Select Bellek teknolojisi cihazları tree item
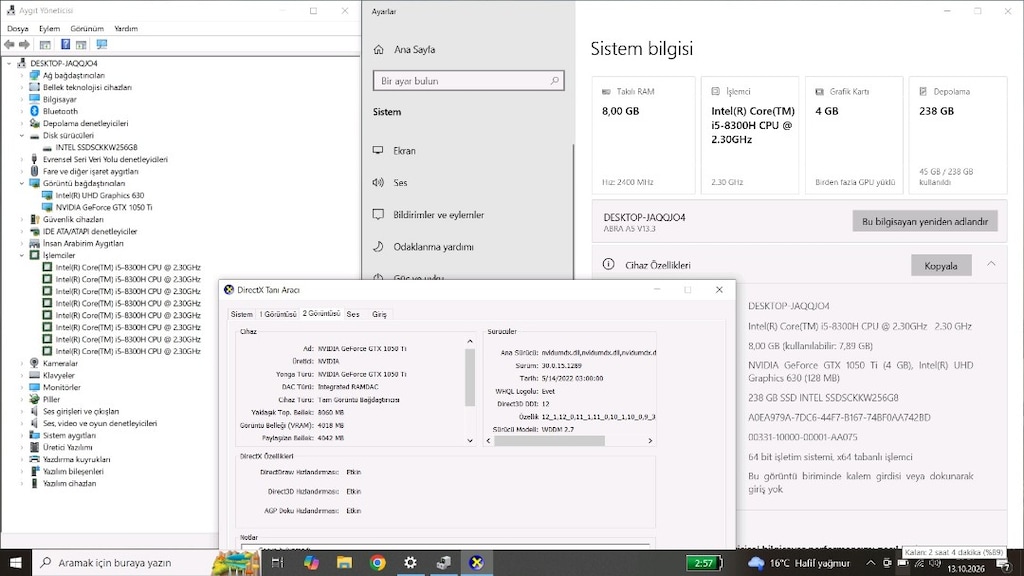Screen dimensions: 1024x576 87,87
